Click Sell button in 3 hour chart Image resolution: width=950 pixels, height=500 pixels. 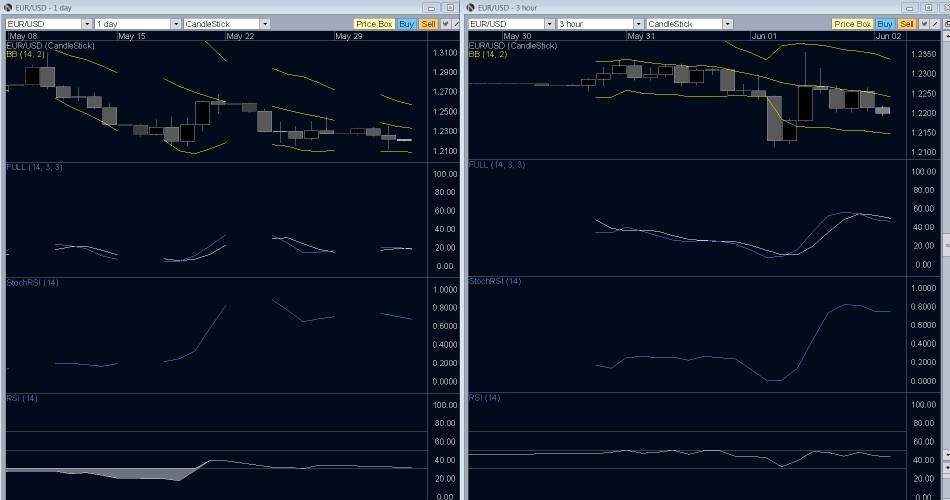pos(906,24)
